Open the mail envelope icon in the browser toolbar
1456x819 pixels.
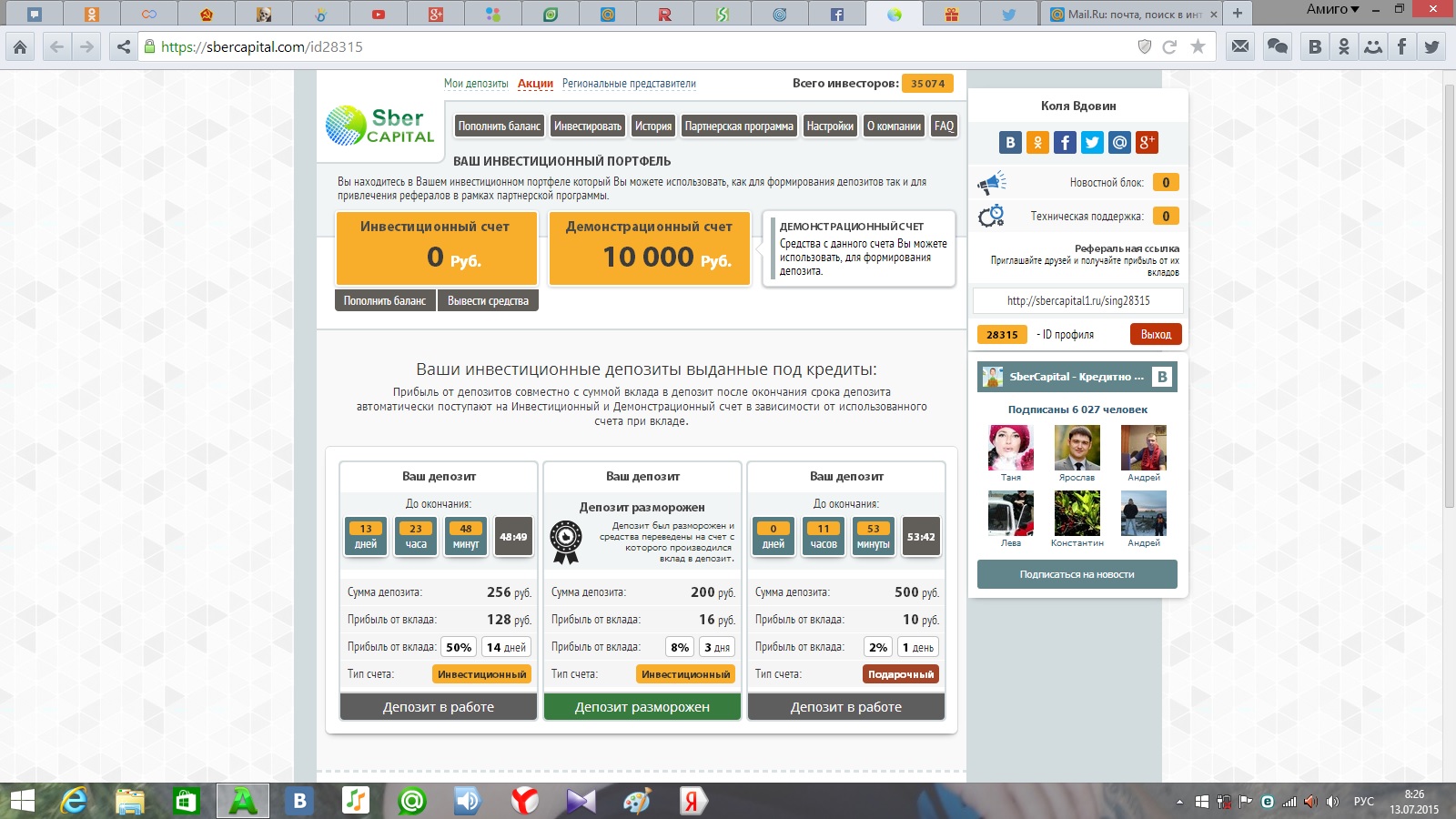coord(1240,46)
